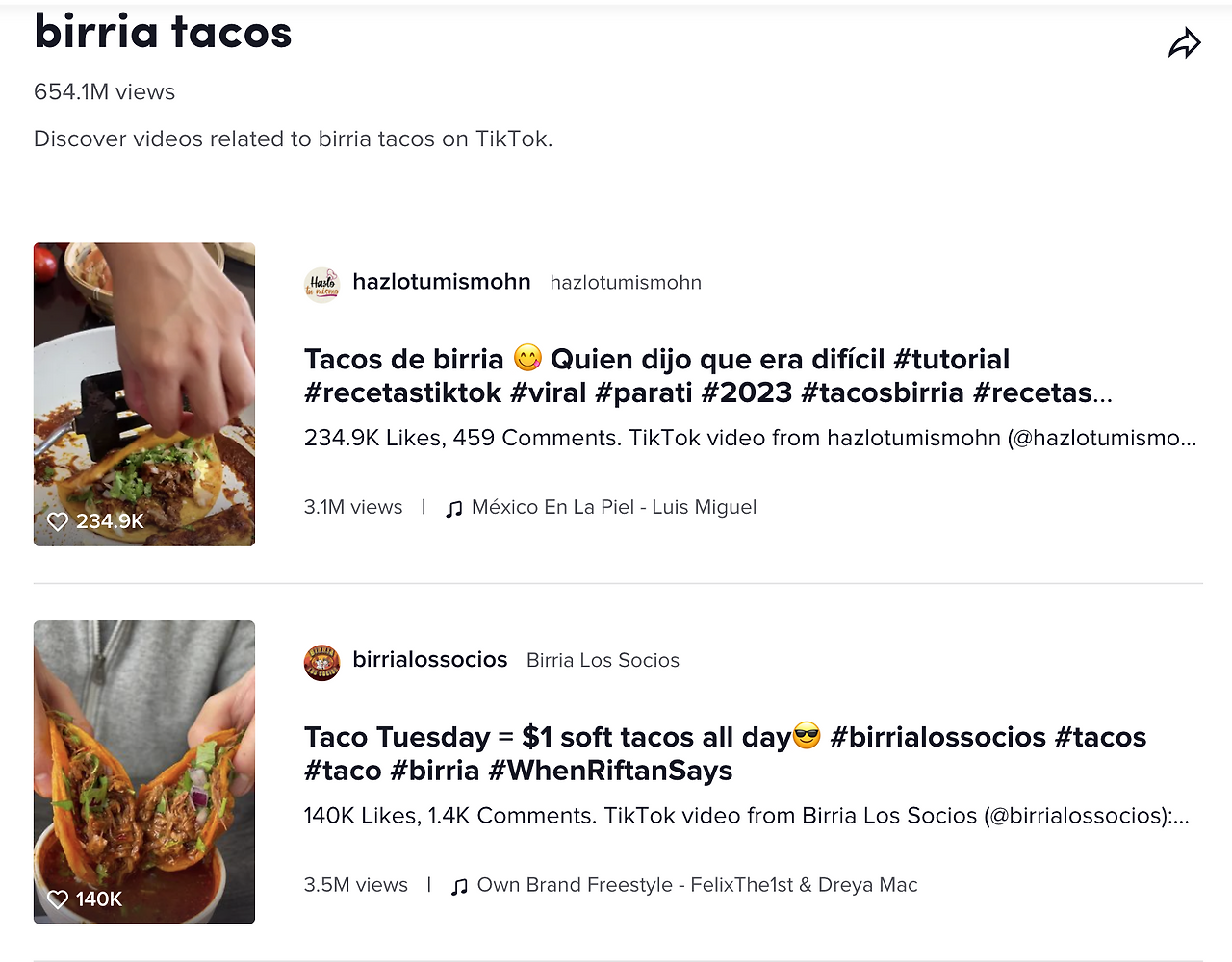This screenshot has height=962, width=1232.
Task: Open the Birria Los Socios taco thumbnail
Action: click(144, 772)
